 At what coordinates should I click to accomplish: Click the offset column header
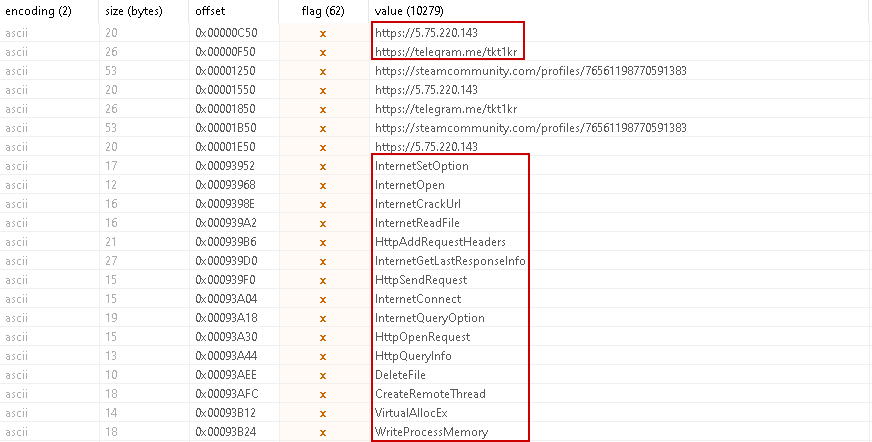[212, 11]
